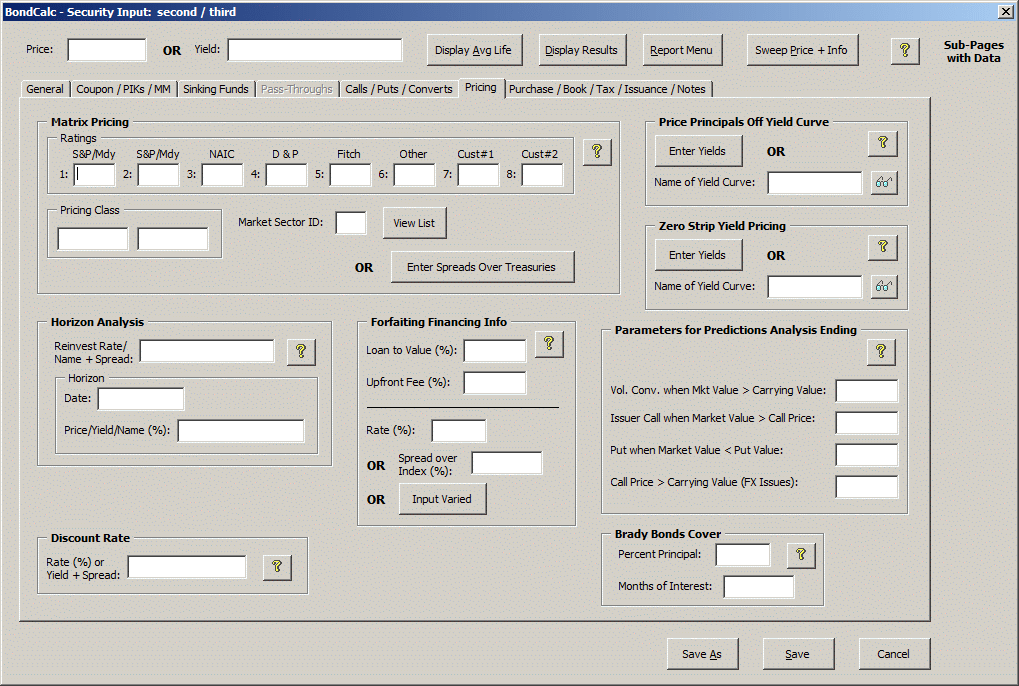1019x686 pixels.
Task: Open help for Horizon Analysis reinvest rate
Action: [301, 351]
